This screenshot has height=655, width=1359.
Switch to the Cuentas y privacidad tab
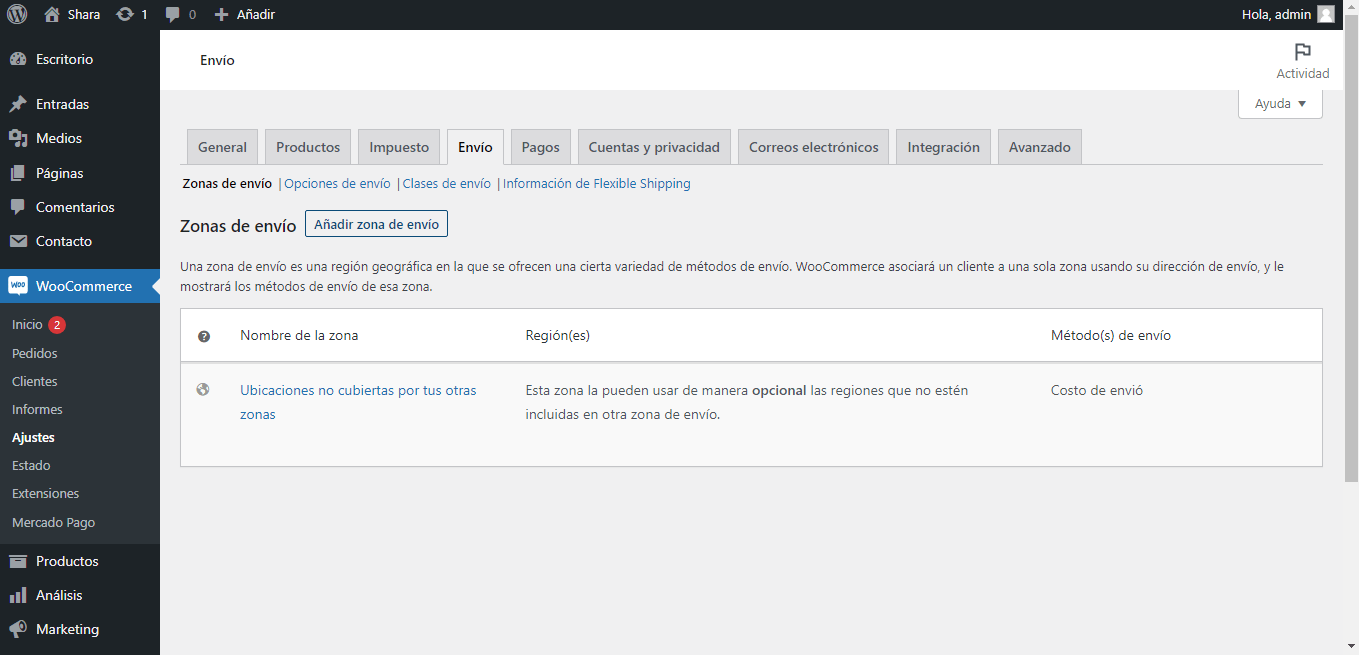click(x=654, y=147)
